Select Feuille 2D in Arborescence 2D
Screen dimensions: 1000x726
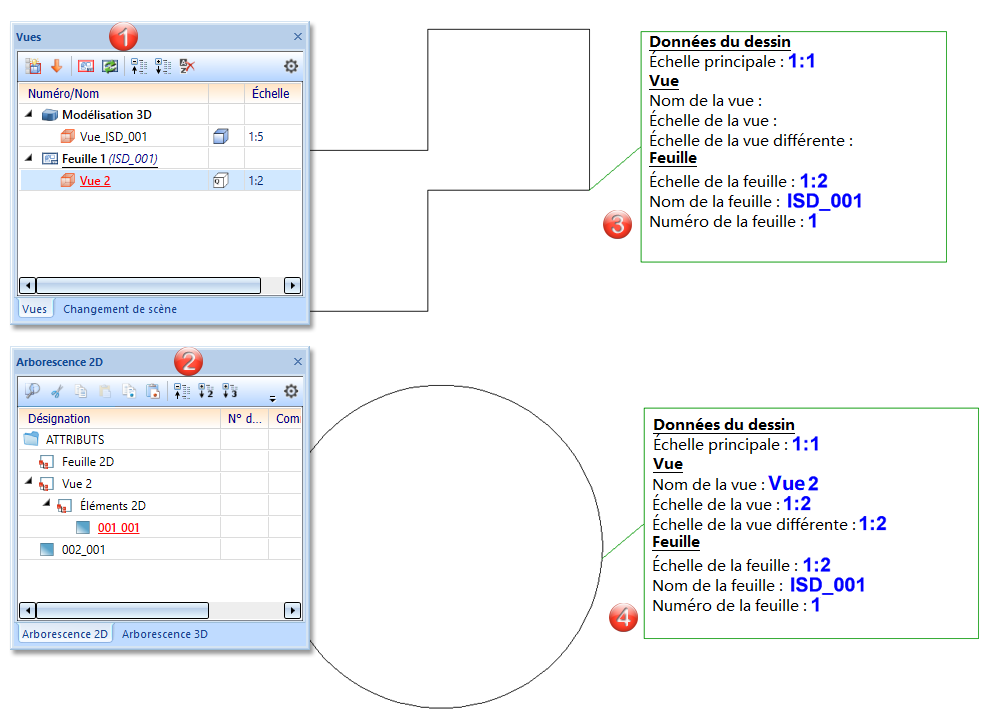[88, 461]
